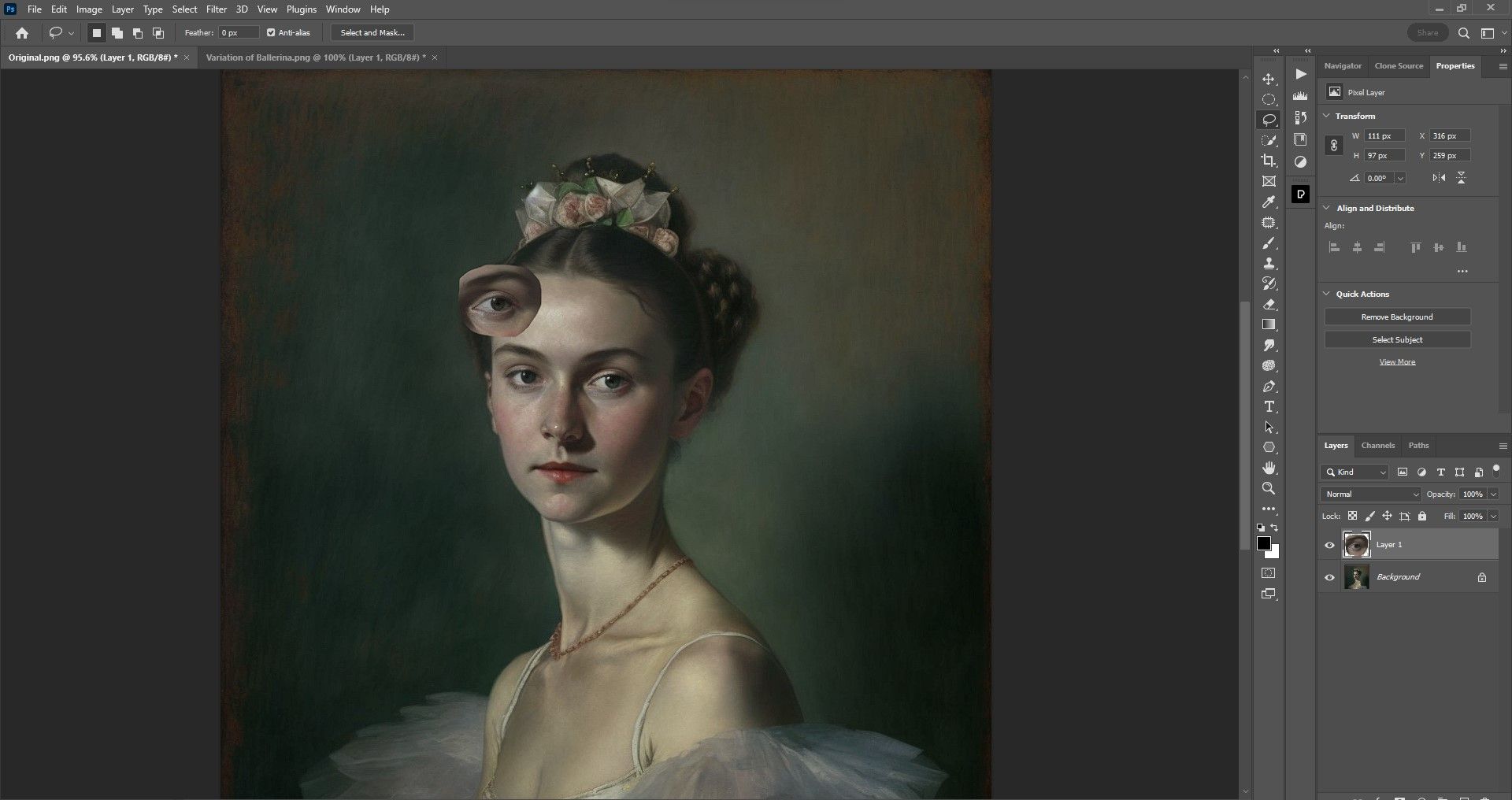
Task: Switch to the Channels tab
Action: pos(1377,446)
